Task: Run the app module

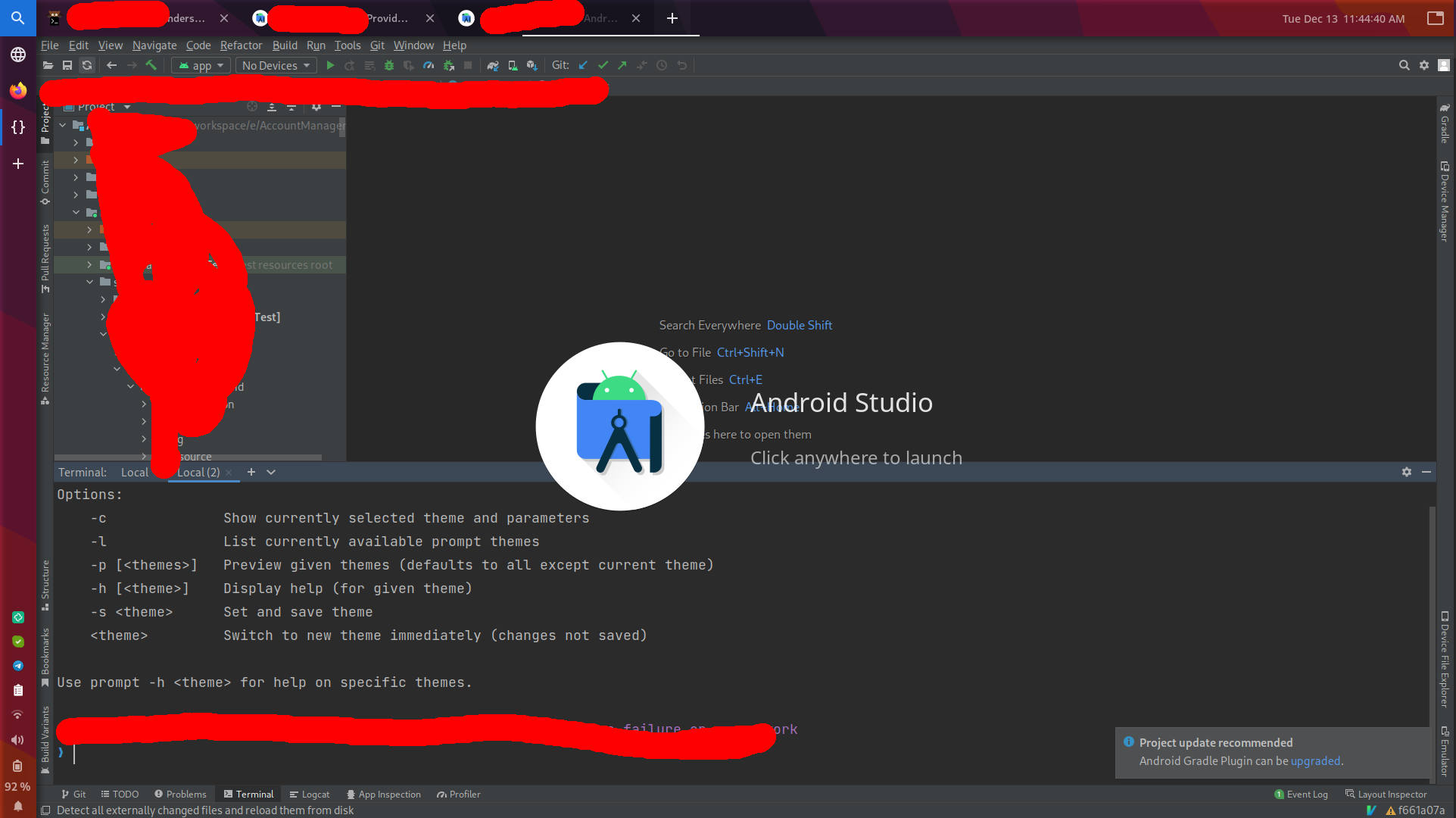Action: pos(331,65)
